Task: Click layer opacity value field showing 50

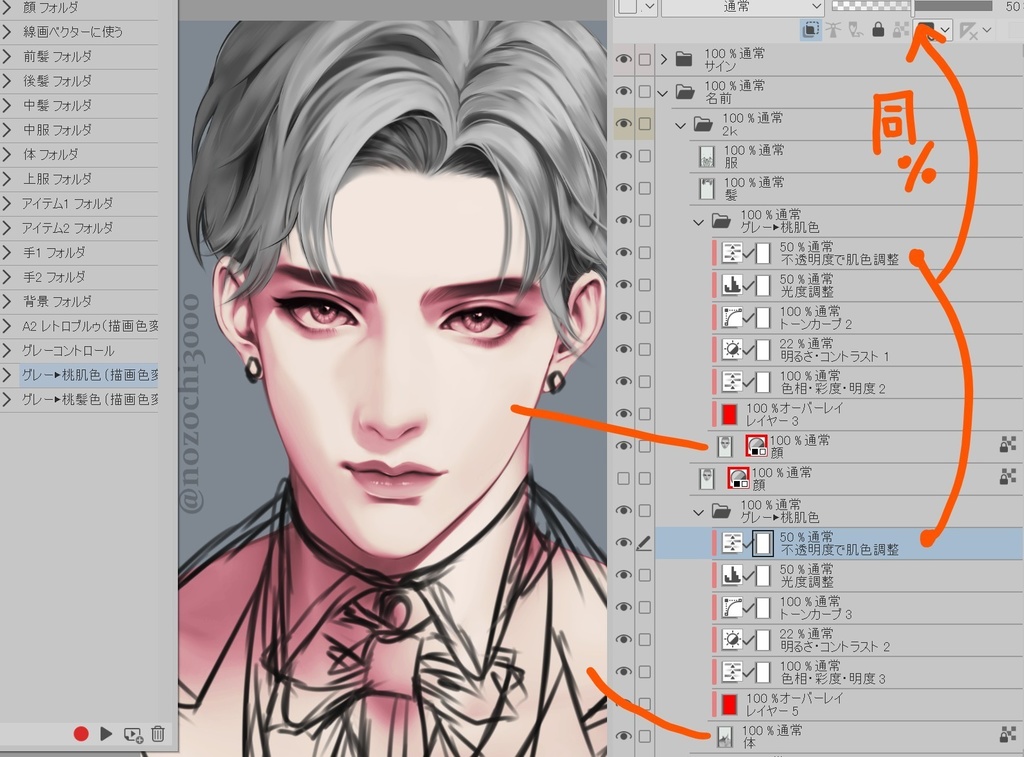Action: (x=1011, y=7)
